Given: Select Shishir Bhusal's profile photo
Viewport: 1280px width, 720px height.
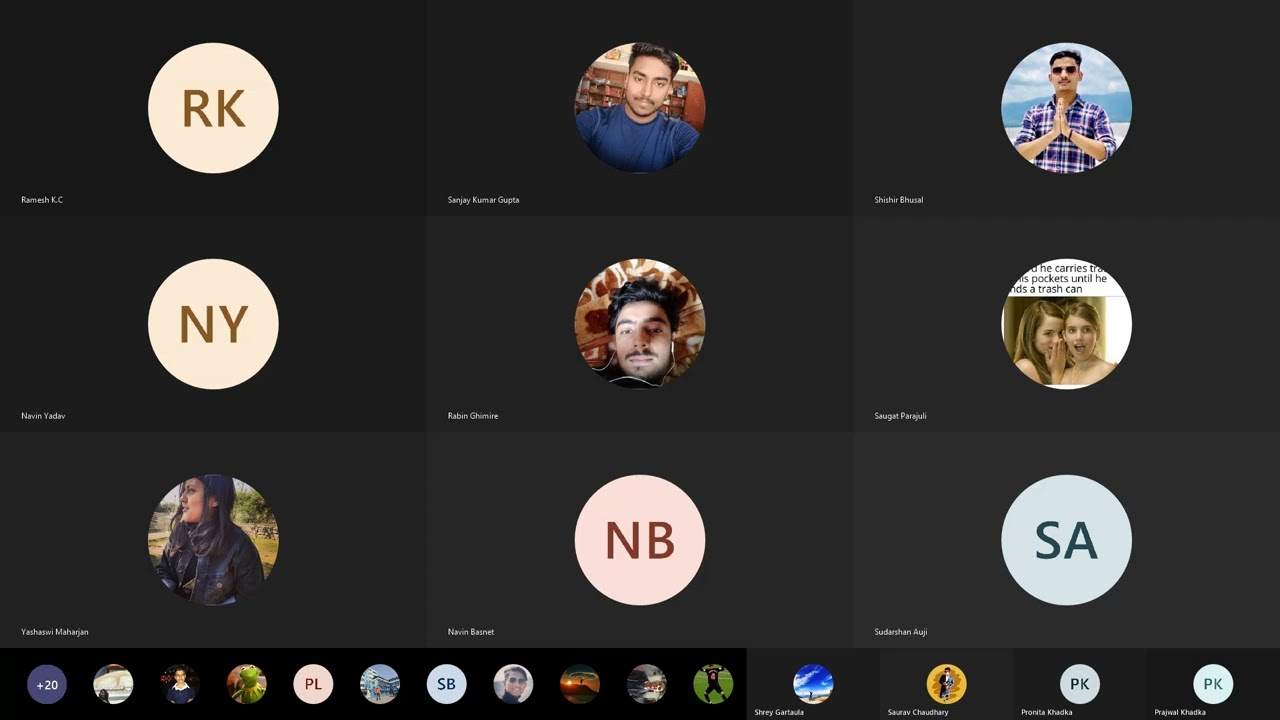Looking at the screenshot, I should point(1066,108).
